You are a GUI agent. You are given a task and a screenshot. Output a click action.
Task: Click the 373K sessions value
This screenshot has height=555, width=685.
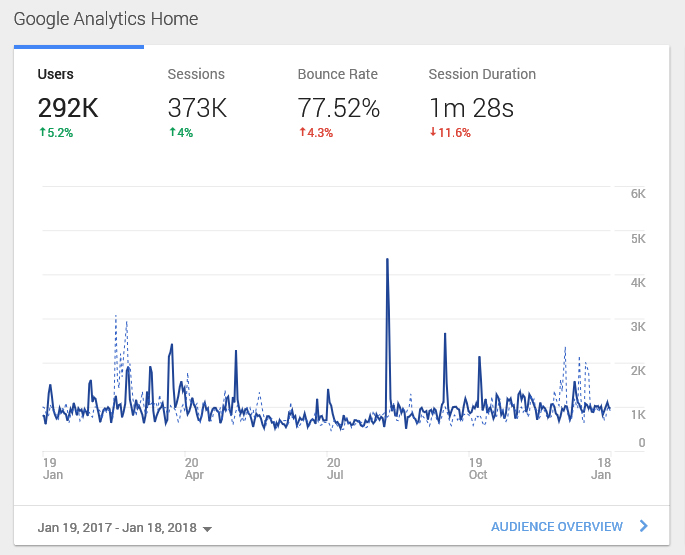[197, 108]
